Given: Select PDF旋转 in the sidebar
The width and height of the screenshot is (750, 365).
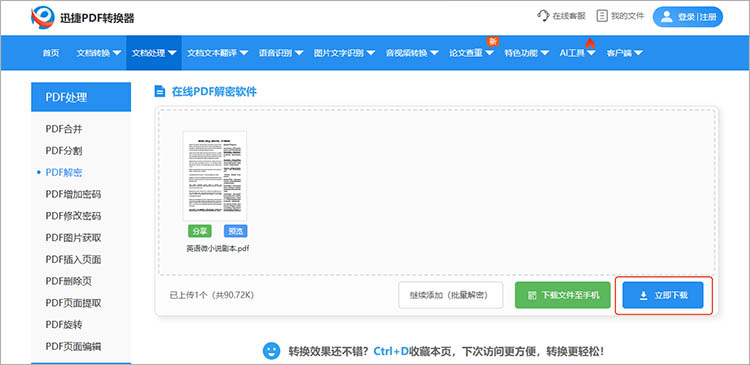Looking at the screenshot, I should pyautogui.click(x=64, y=325).
